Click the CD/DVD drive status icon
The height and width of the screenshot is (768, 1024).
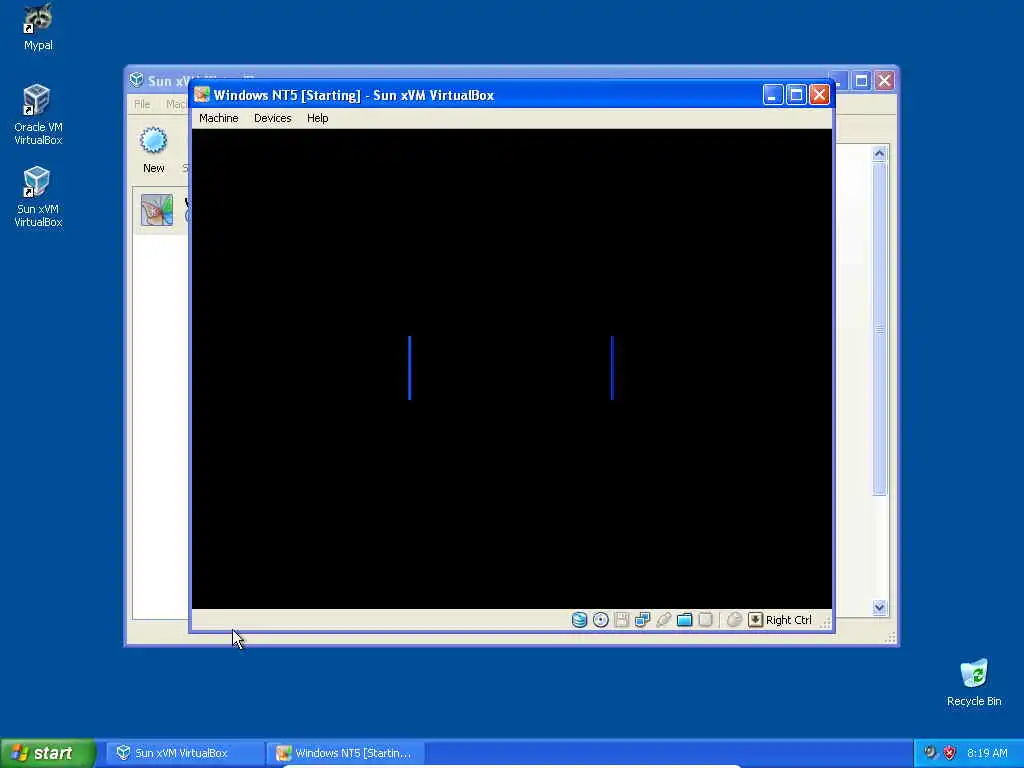coord(600,620)
